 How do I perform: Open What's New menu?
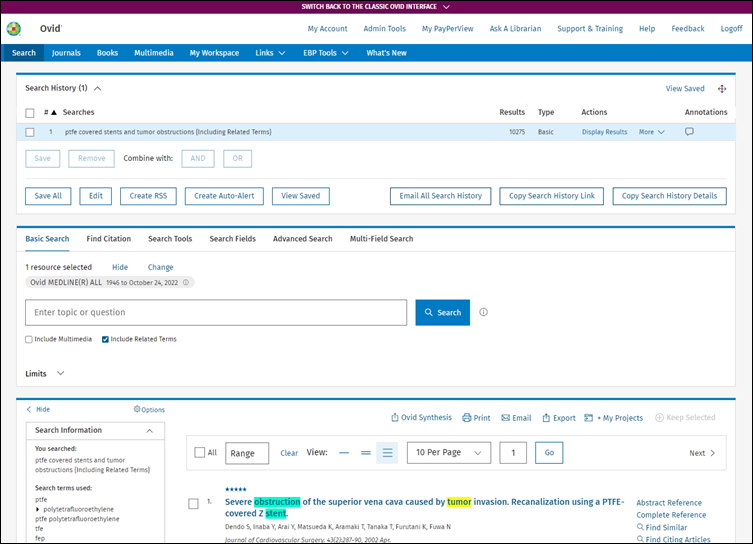coord(387,53)
